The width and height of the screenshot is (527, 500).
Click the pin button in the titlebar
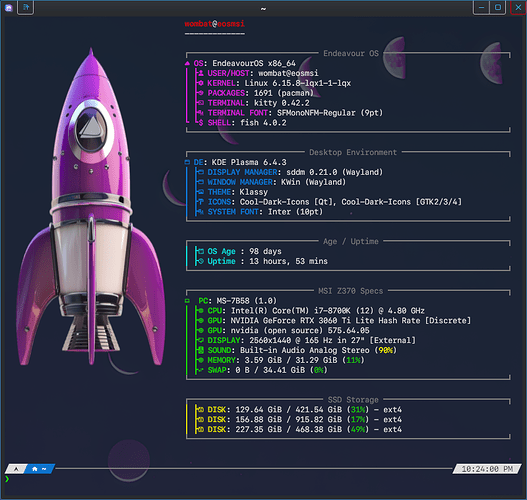(26, 7)
